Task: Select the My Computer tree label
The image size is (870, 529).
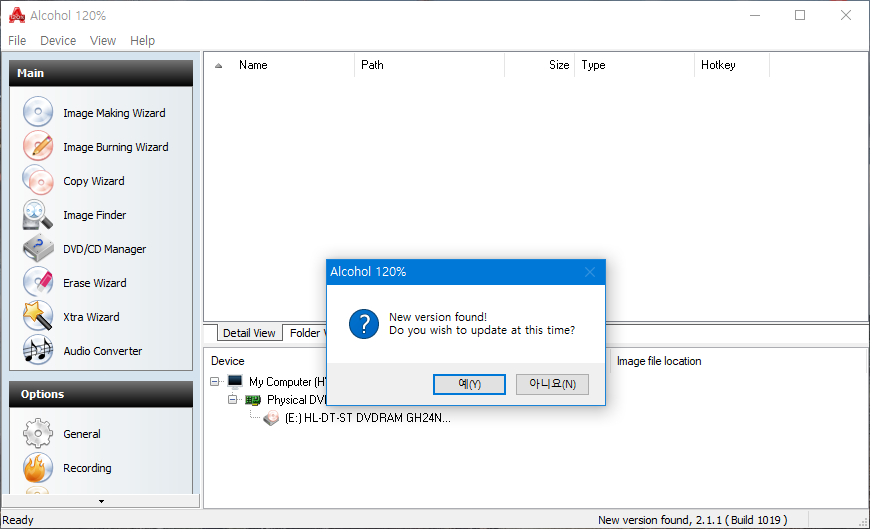Action: click(288, 382)
